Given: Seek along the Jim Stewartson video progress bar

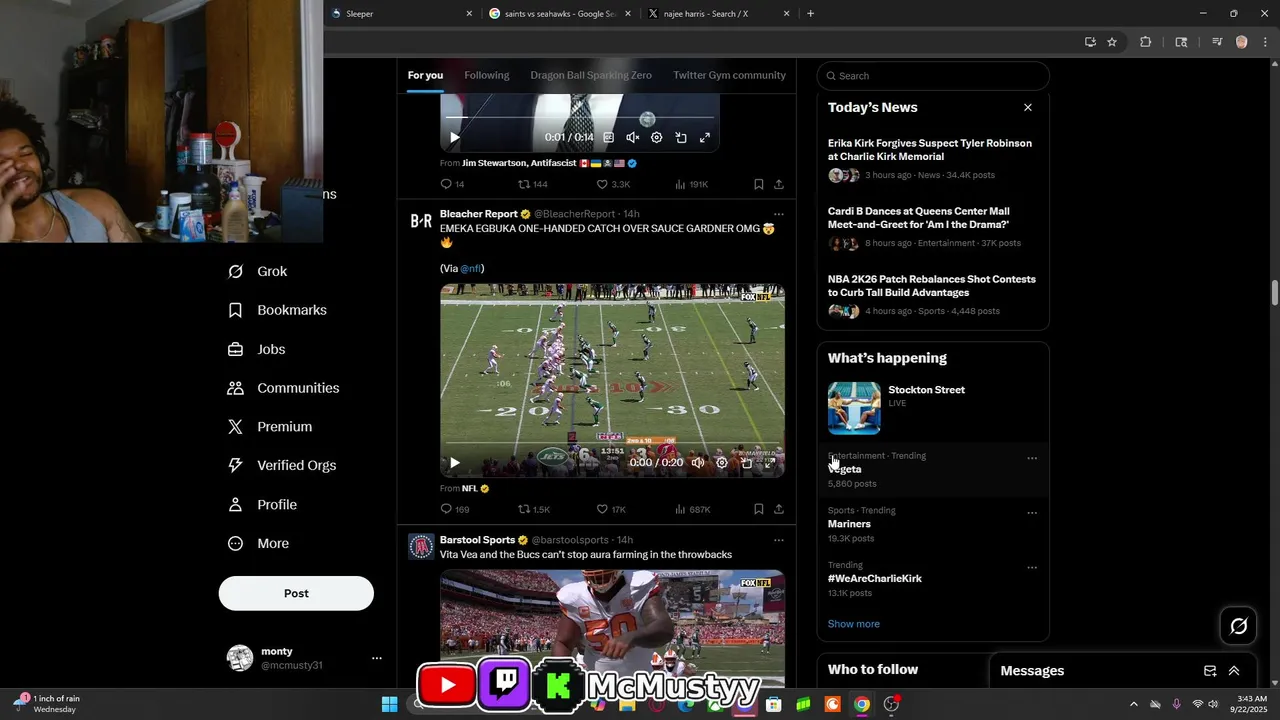Looking at the screenshot, I should point(580,118).
